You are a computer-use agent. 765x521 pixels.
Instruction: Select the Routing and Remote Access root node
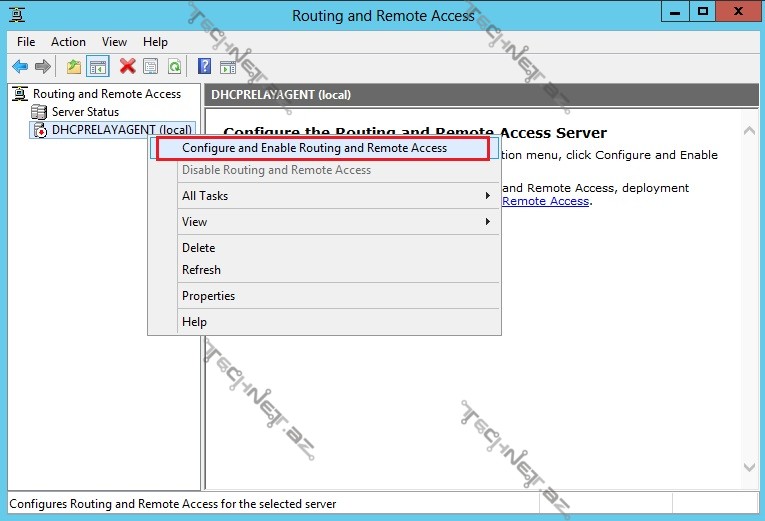tap(106, 94)
